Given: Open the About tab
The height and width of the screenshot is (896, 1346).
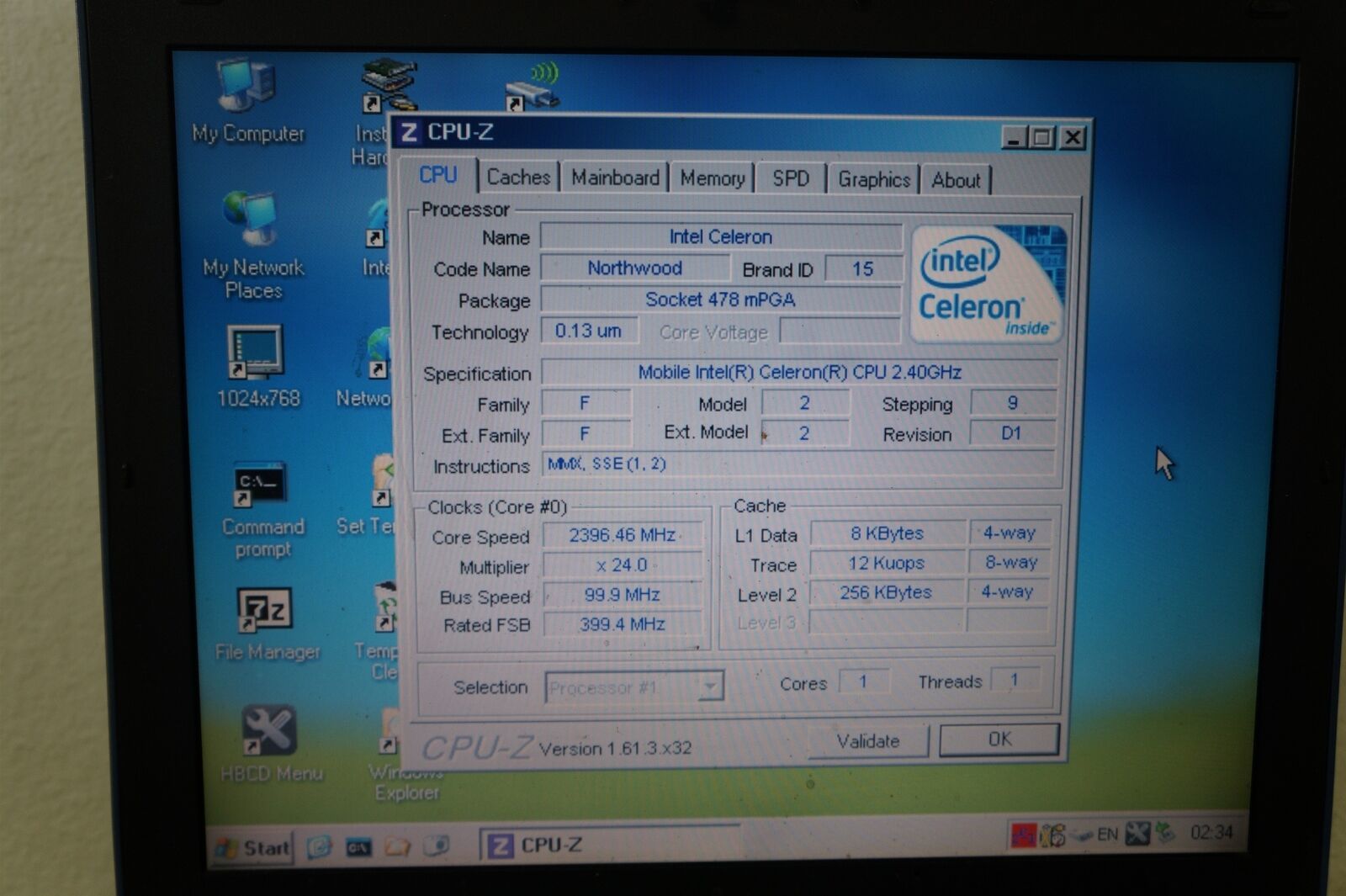Looking at the screenshot, I should coord(956,180).
